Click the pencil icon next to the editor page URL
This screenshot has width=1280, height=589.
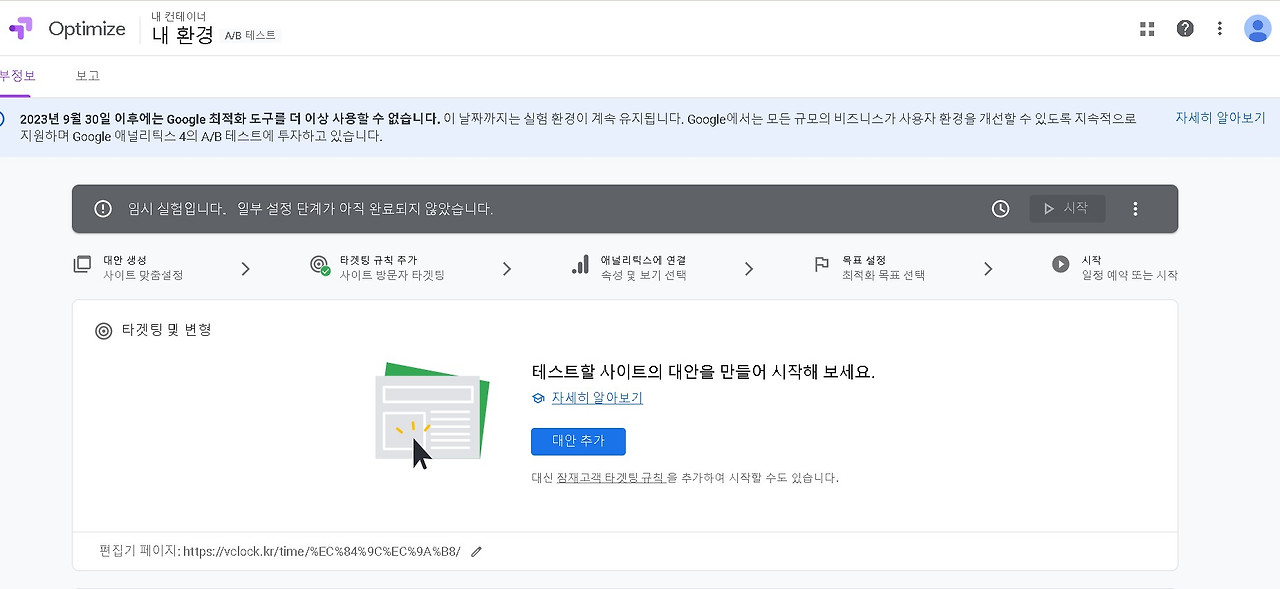point(476,551)
